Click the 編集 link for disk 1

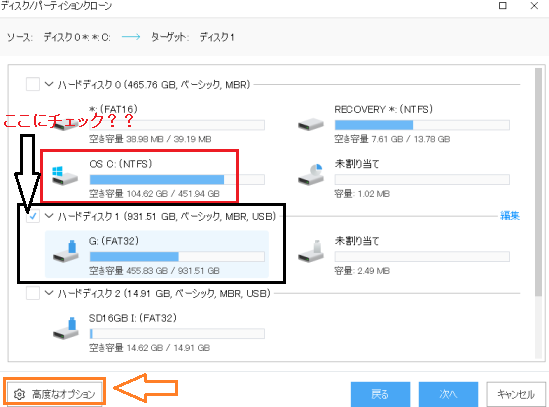(x=510, y=216)
